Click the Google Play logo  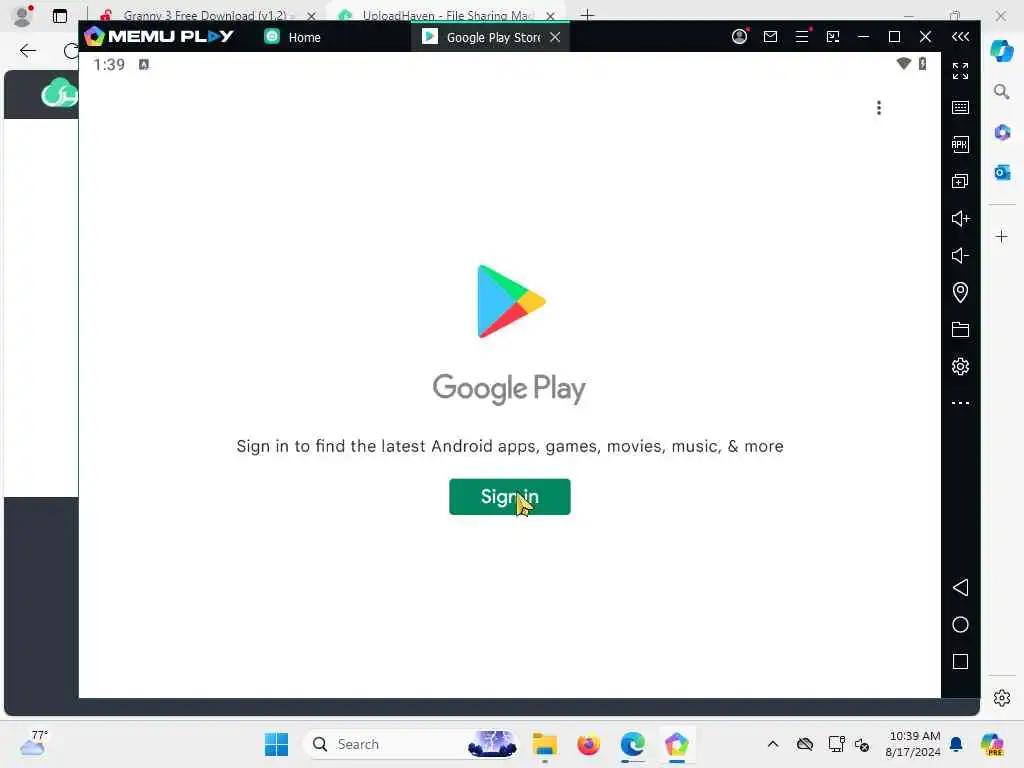coord(510,302)
